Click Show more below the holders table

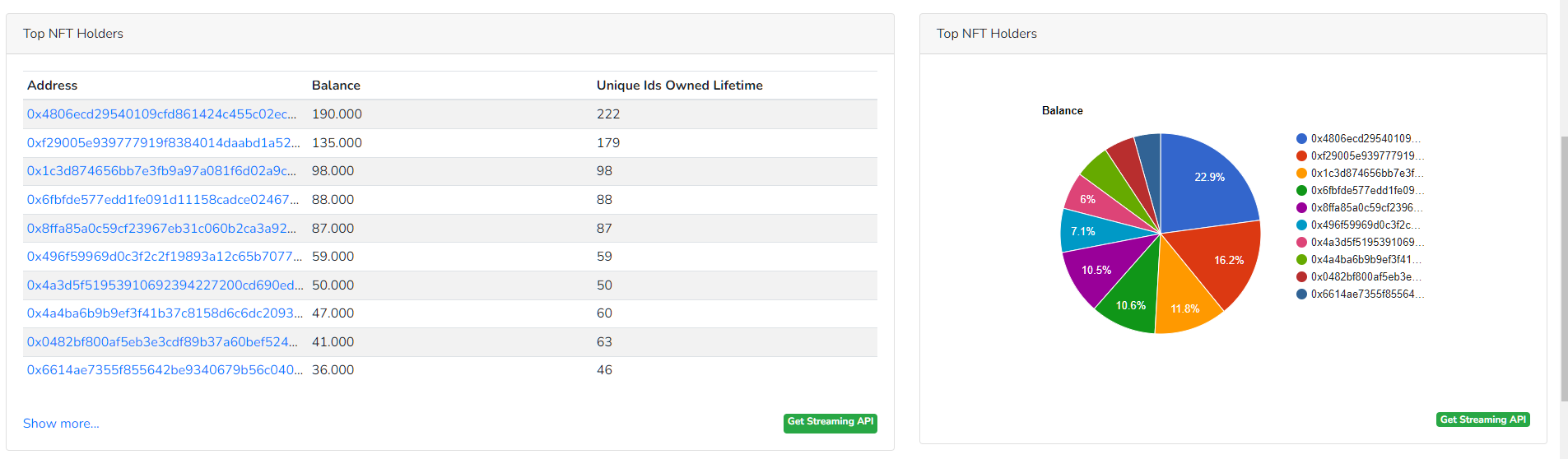click(61, 424)
